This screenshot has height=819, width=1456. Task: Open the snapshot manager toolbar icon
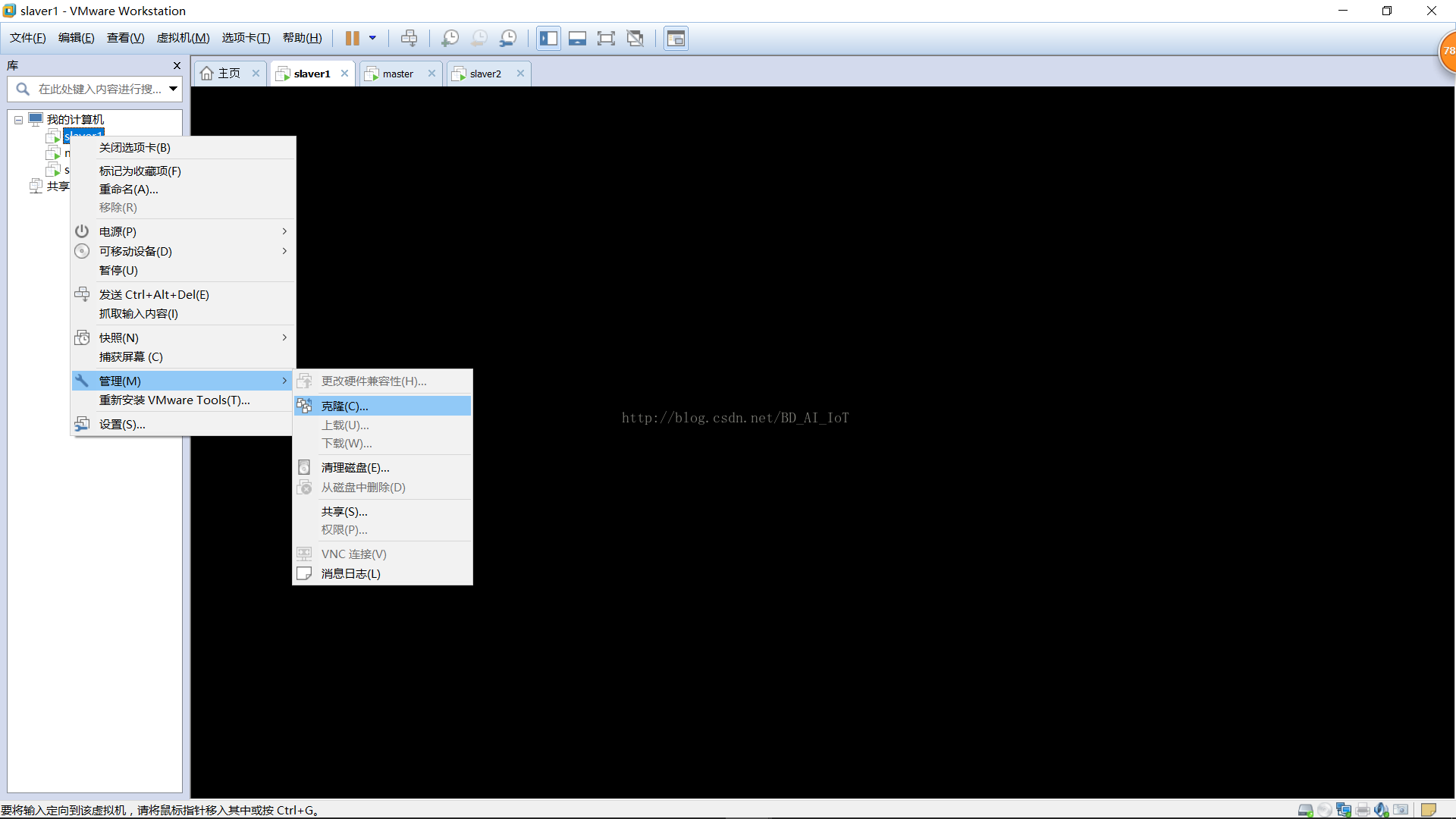pos(508,38)
